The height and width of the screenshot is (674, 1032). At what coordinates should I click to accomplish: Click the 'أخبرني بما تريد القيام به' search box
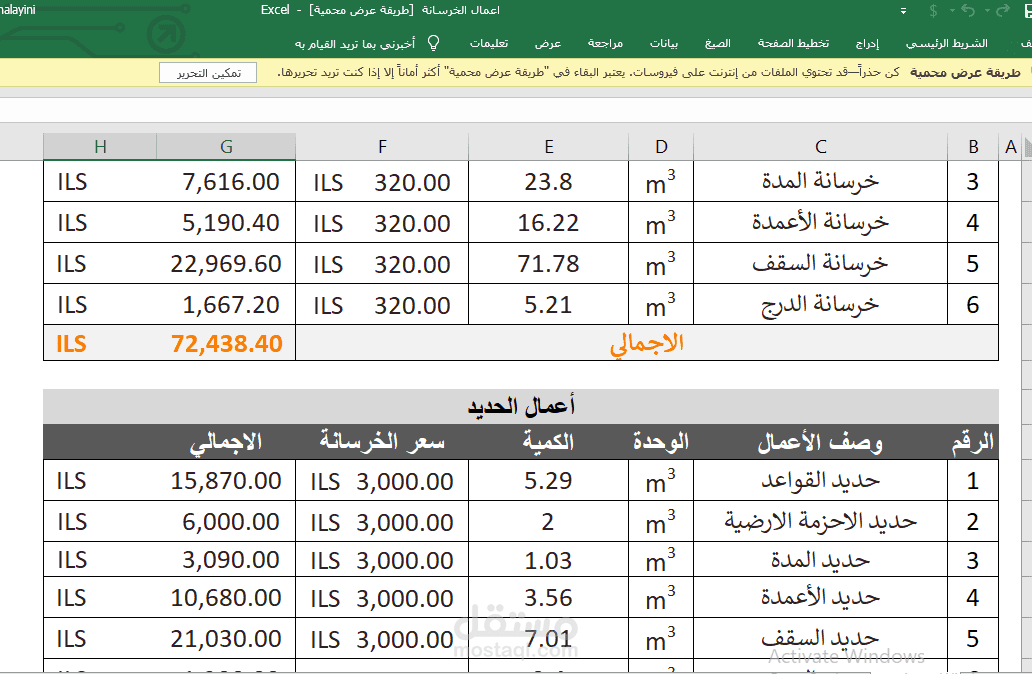pos(355,44)
